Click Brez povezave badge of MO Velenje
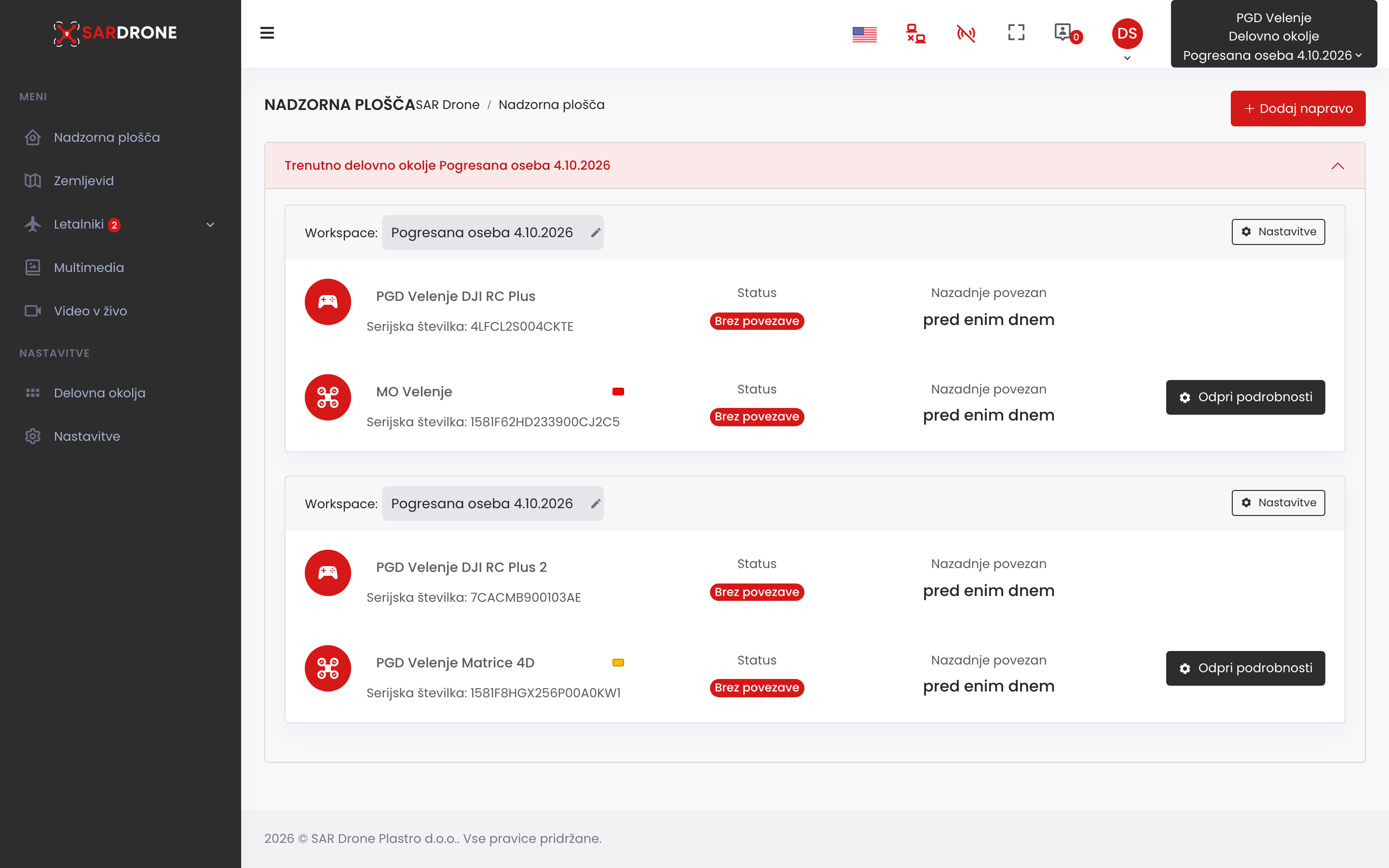 pyautogui.click(x=757, y=417)
